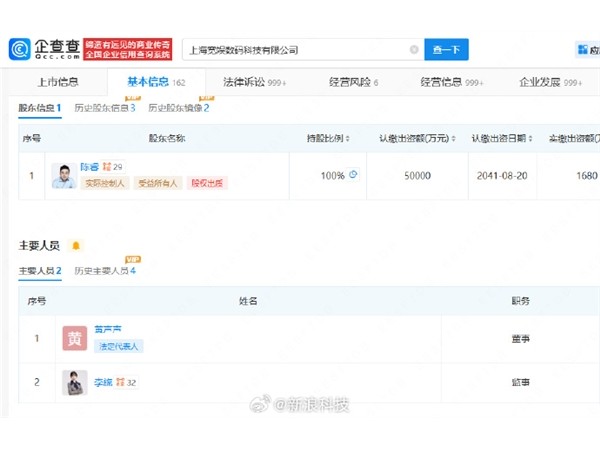
Task: Open the person link 黄声声
Action: coord(108,329)
